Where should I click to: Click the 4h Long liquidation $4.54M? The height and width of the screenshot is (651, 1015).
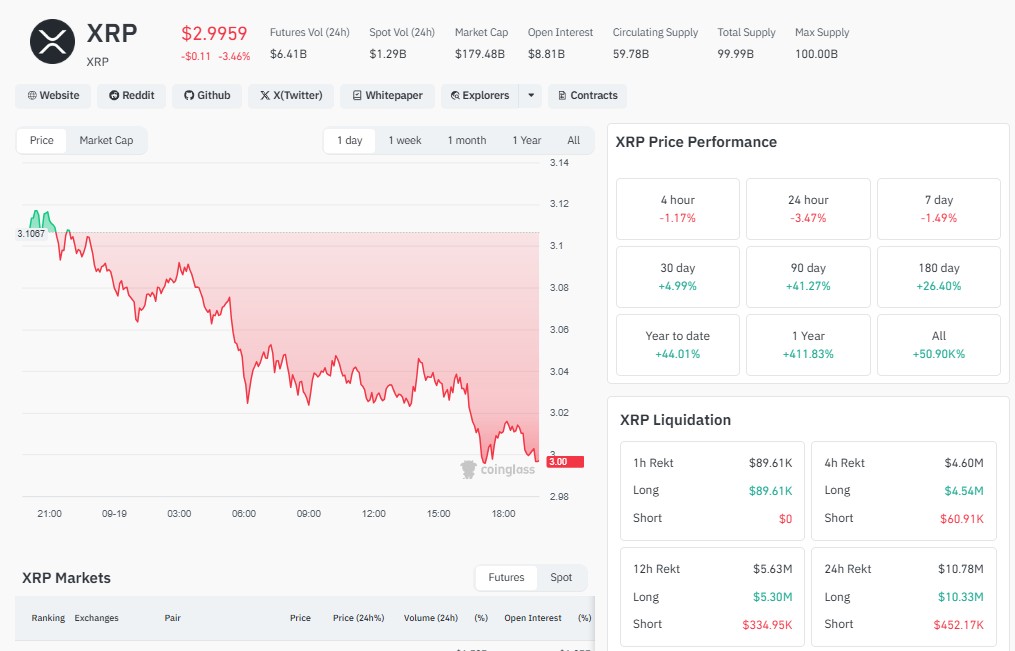tap(964, 491)
